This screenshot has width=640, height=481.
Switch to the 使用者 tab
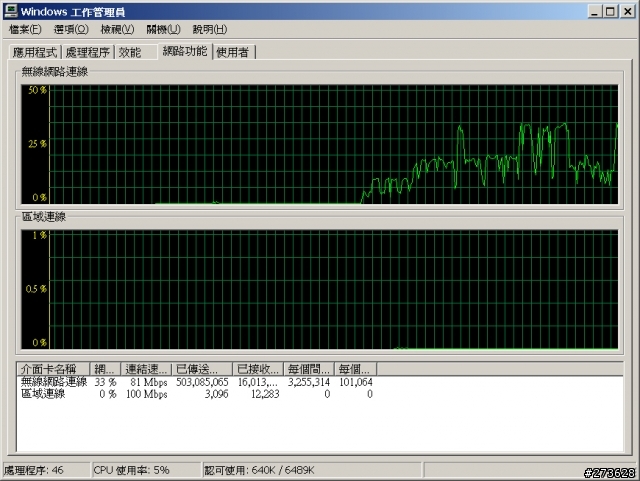(x=234, y=52)
